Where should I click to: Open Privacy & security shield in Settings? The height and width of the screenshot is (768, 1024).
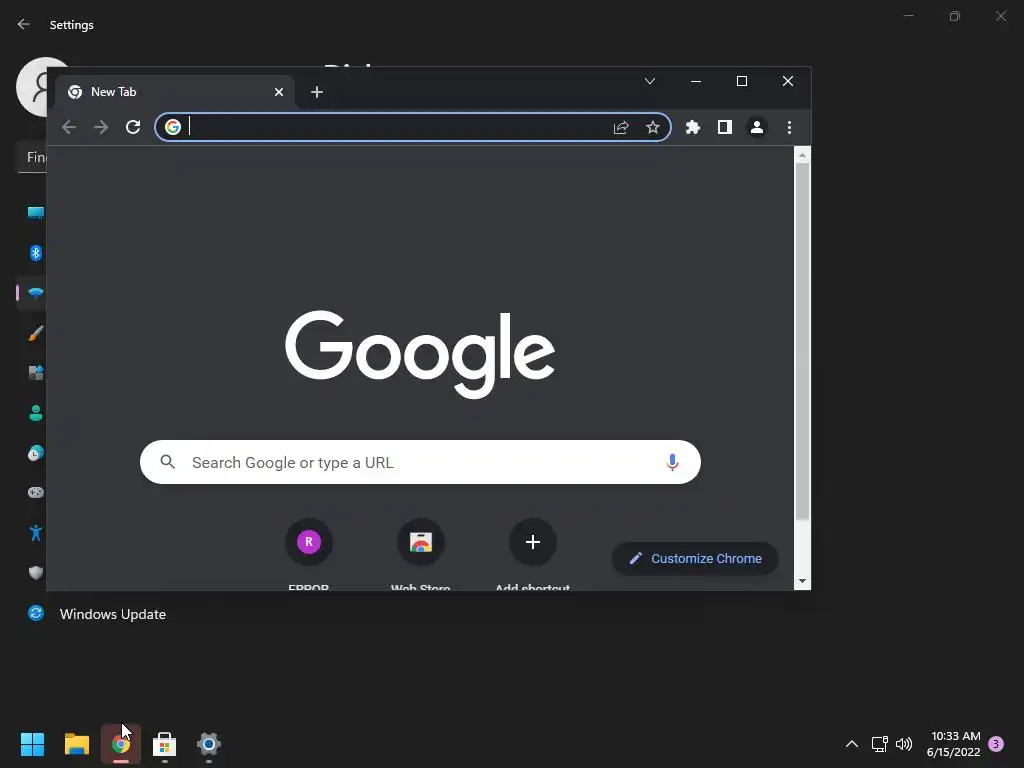click(36, 573)
